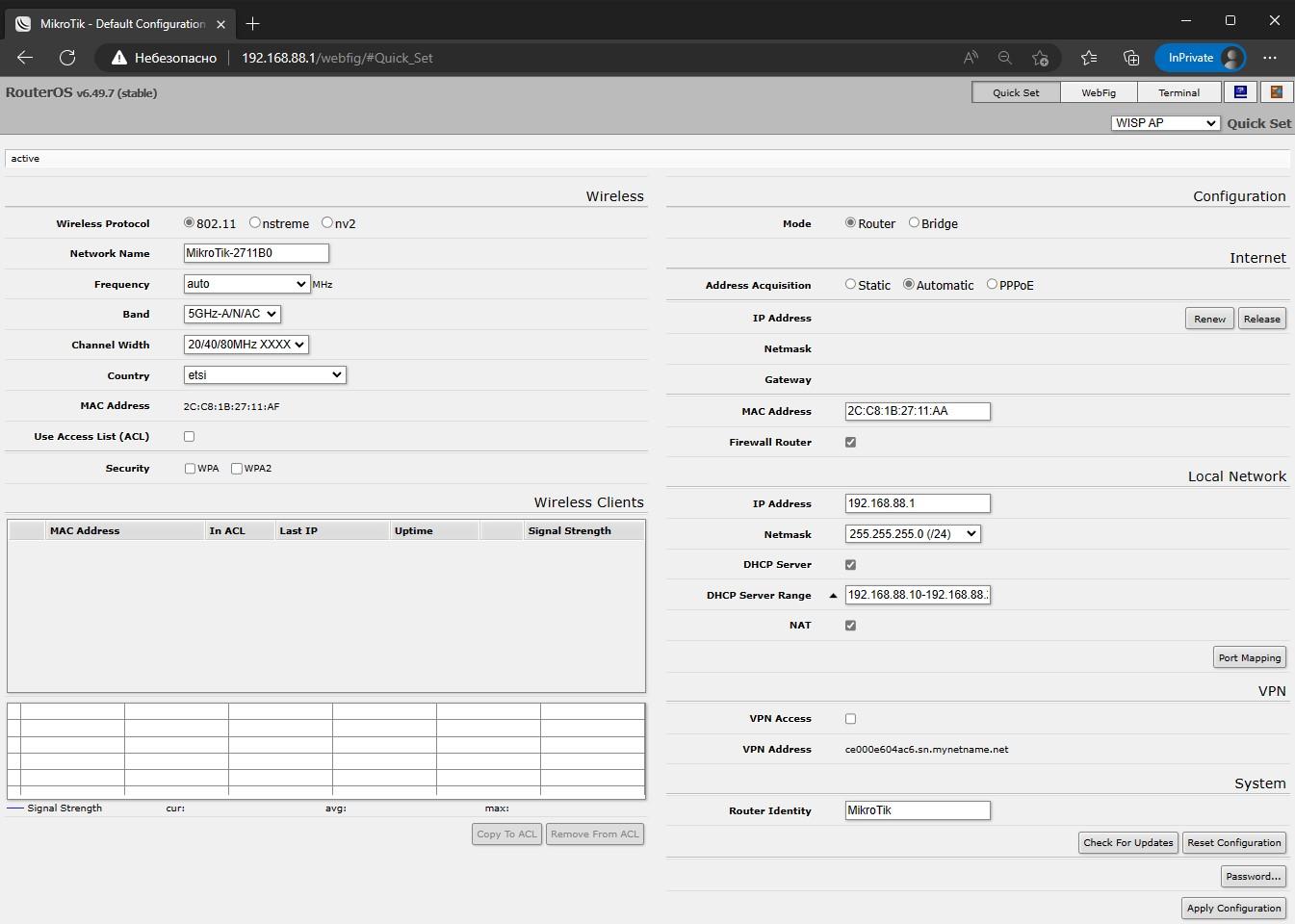The width and height of the screenshot is (1295, 924).
Task: Open Port Mapping
Action: 1250,657
